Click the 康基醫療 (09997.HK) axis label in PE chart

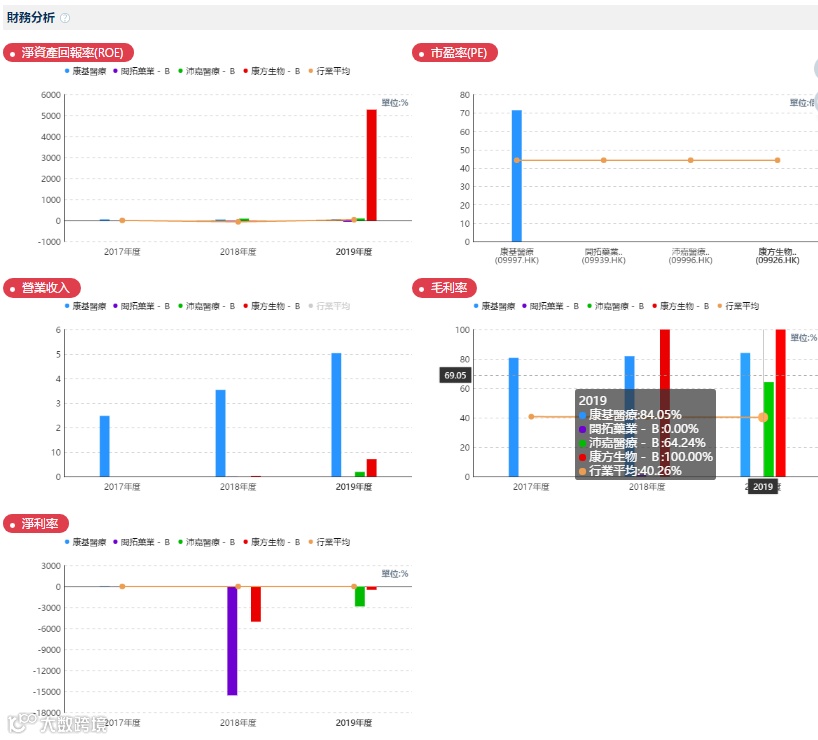[x=516, y=256]
